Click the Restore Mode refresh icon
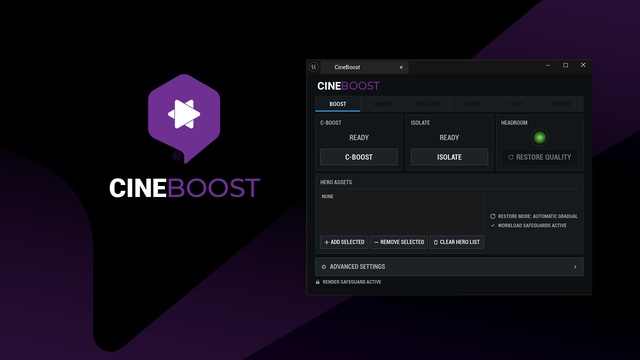 tap(493, 216)
